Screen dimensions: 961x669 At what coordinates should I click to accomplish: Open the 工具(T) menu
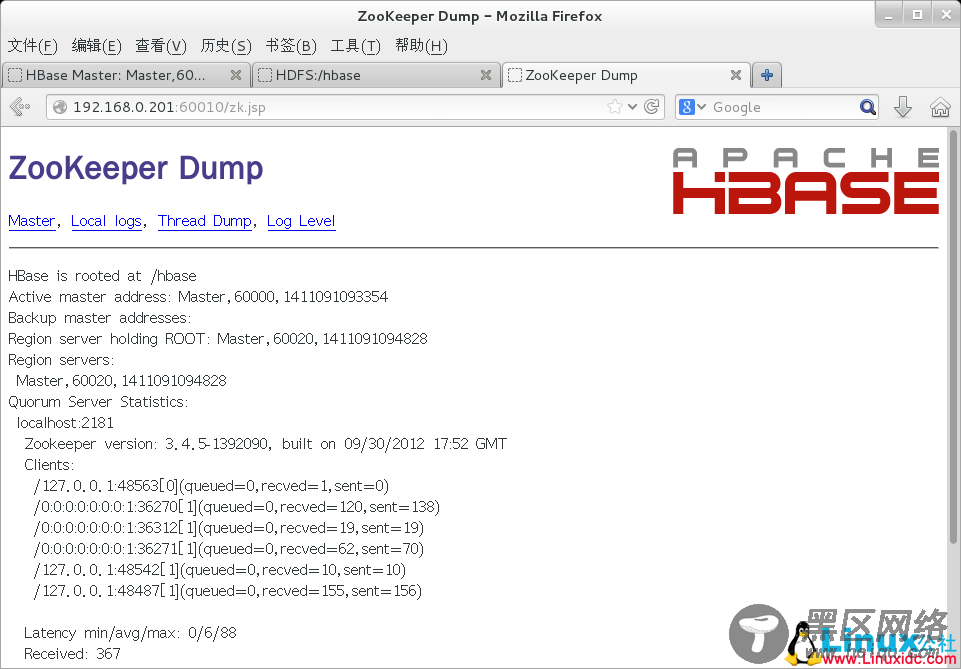[x=355, y=46]
